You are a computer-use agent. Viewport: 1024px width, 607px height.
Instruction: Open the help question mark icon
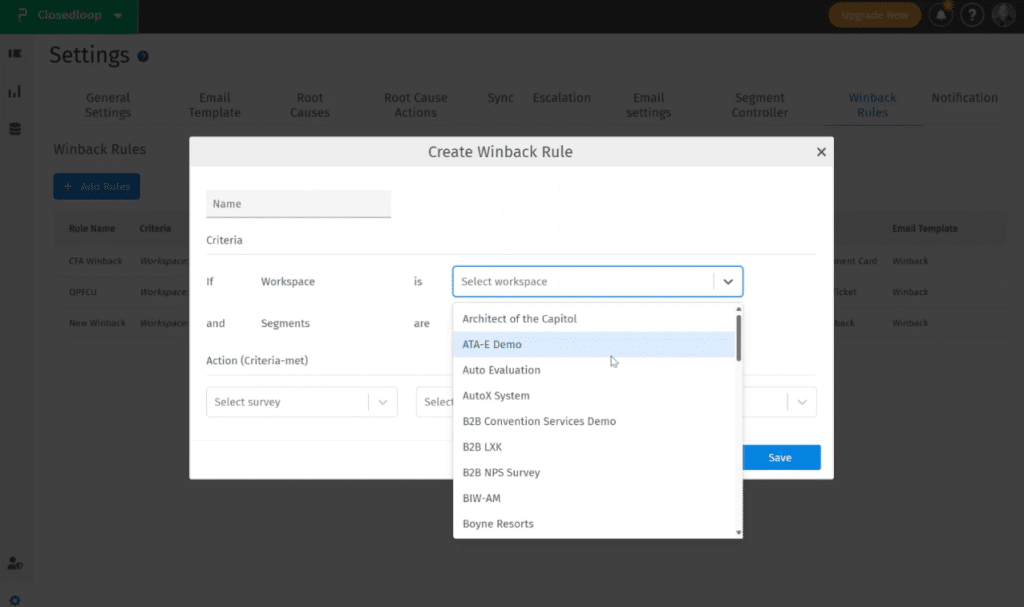click(971, 15)
